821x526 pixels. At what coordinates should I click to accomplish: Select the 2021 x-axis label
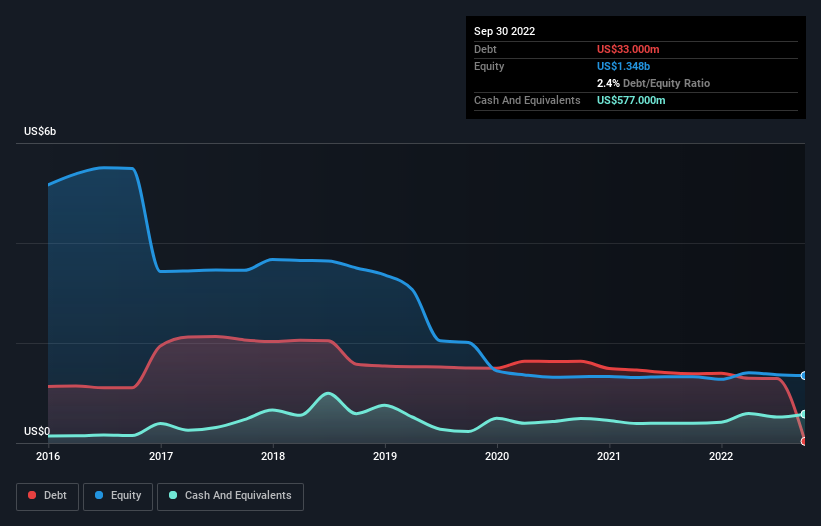point(609,456)
